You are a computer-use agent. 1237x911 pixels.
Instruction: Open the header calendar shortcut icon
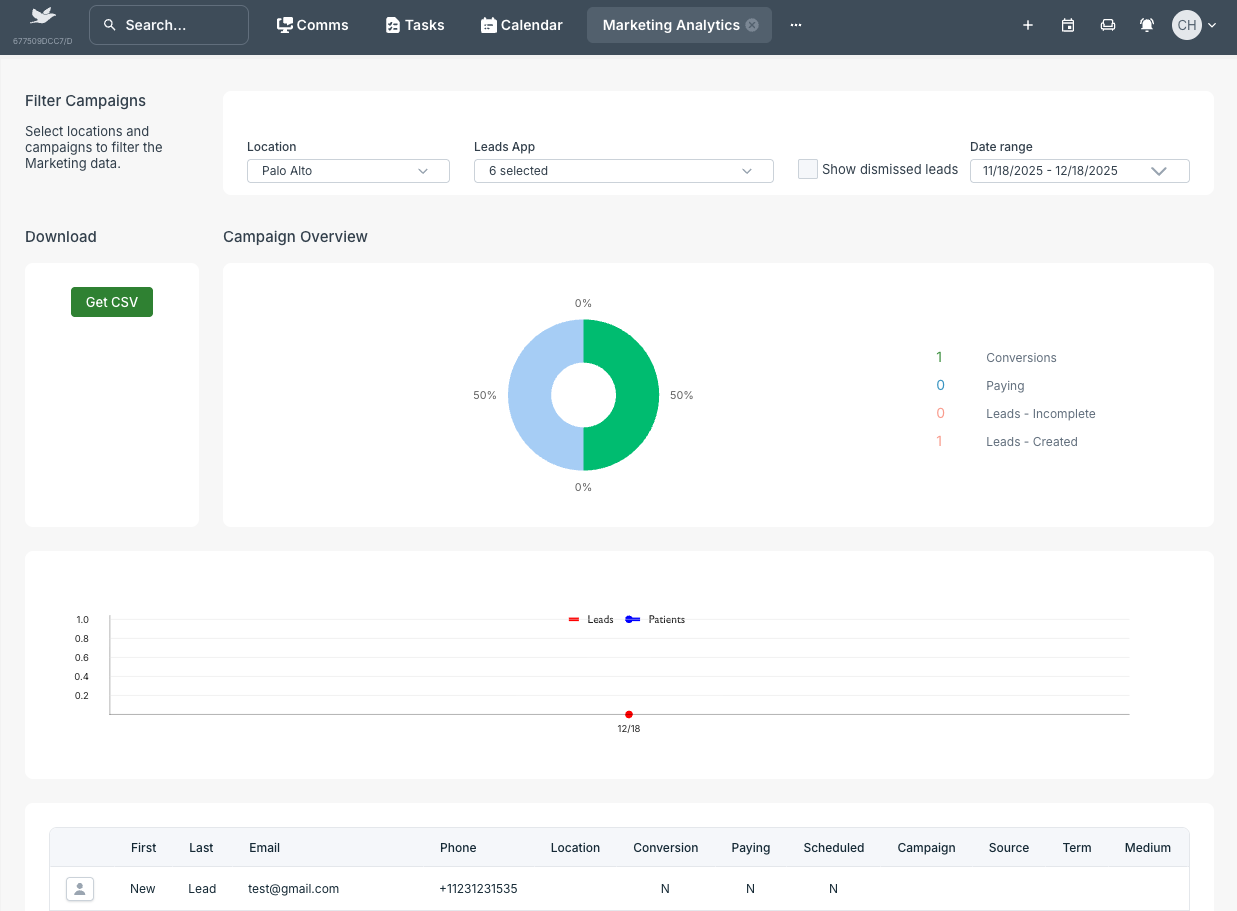[x=1068, y=25]
